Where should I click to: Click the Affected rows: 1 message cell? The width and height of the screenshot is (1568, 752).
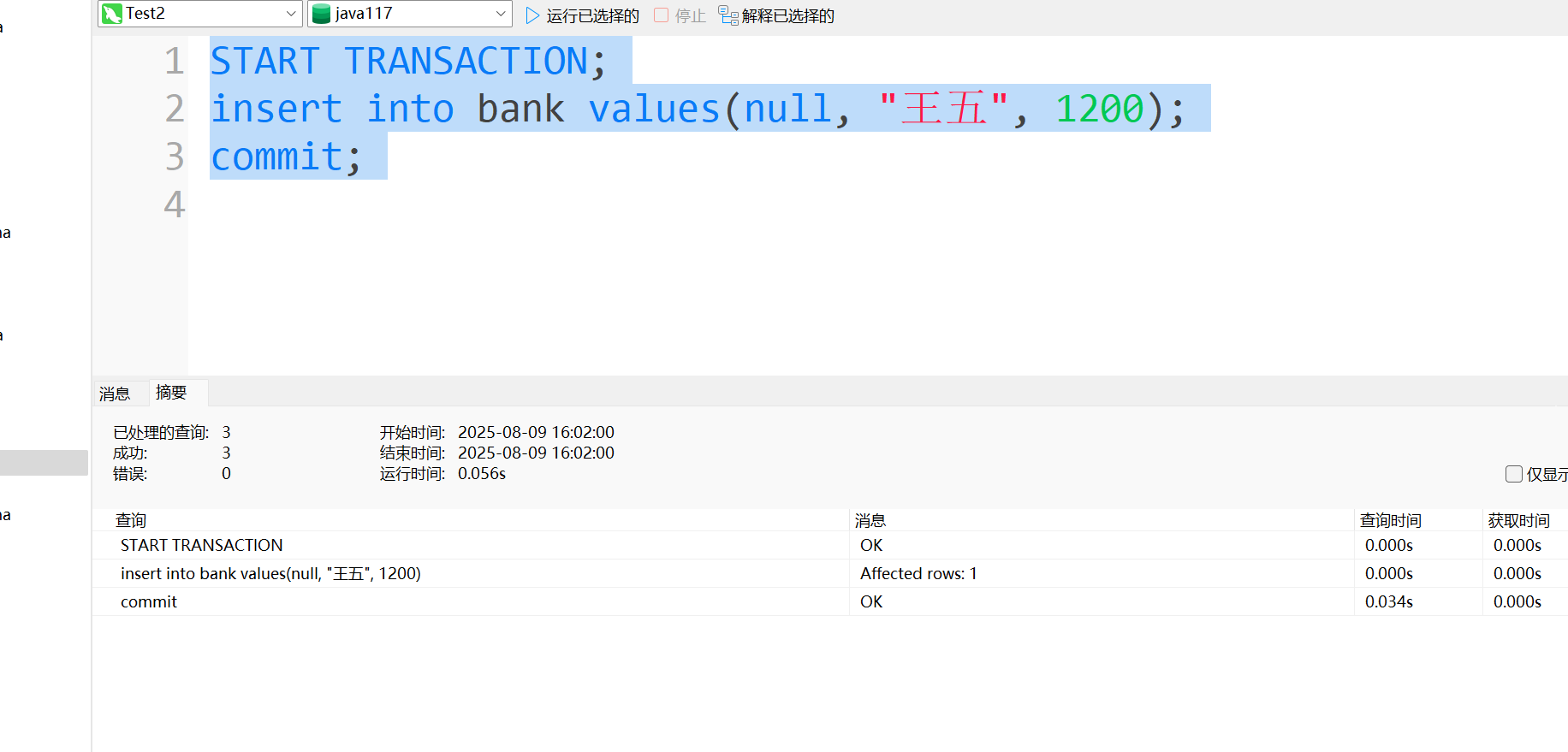coord(918,573)
